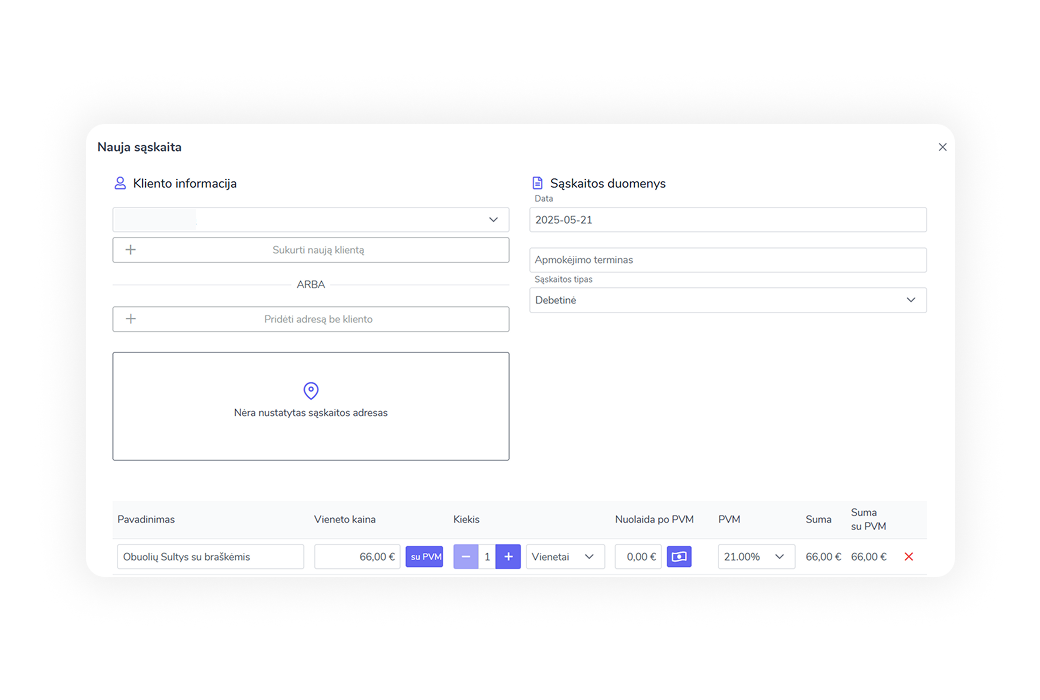
Task: Decrease quantity with the minus button
Action: coord(466,557)
